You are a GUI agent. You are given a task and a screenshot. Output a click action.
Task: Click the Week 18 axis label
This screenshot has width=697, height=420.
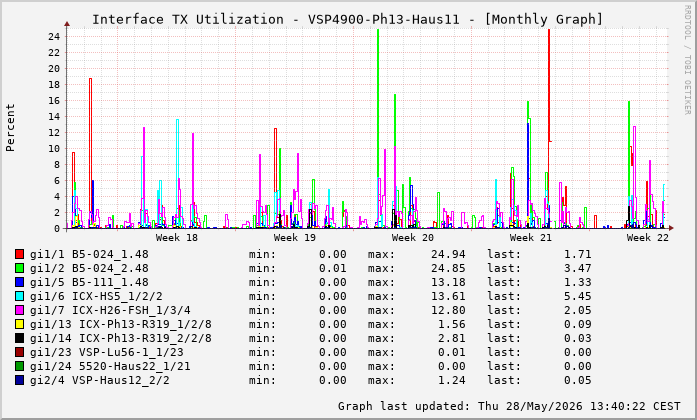click(177, 238)
